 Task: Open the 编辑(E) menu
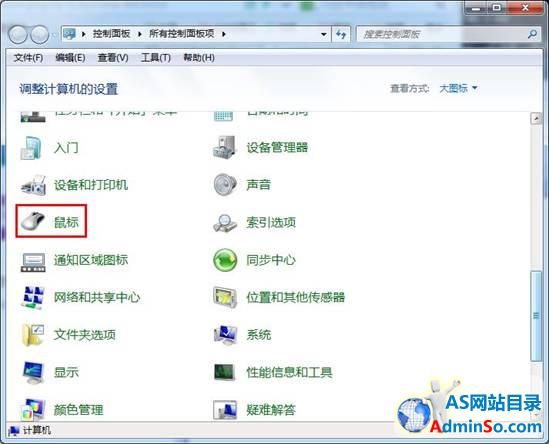coord(70,57)
